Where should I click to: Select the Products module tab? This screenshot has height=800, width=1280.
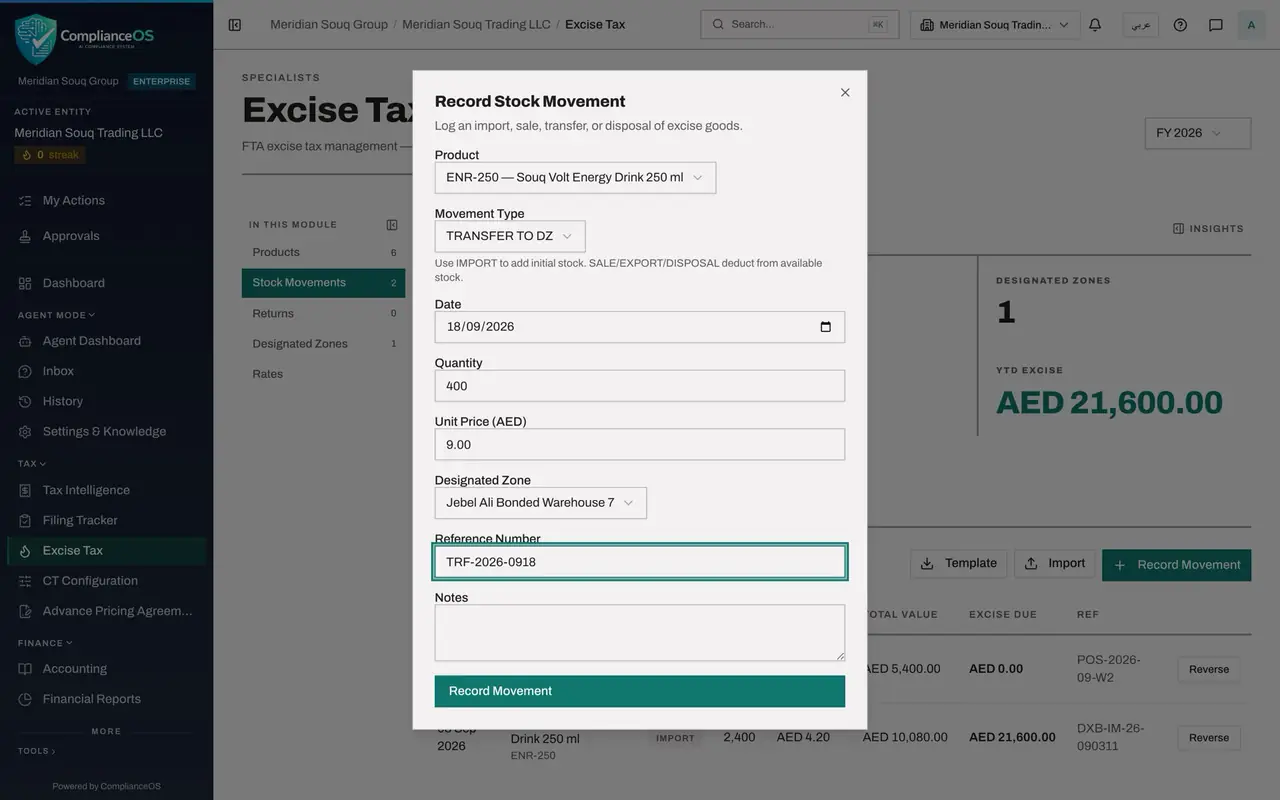click(323, 253)
